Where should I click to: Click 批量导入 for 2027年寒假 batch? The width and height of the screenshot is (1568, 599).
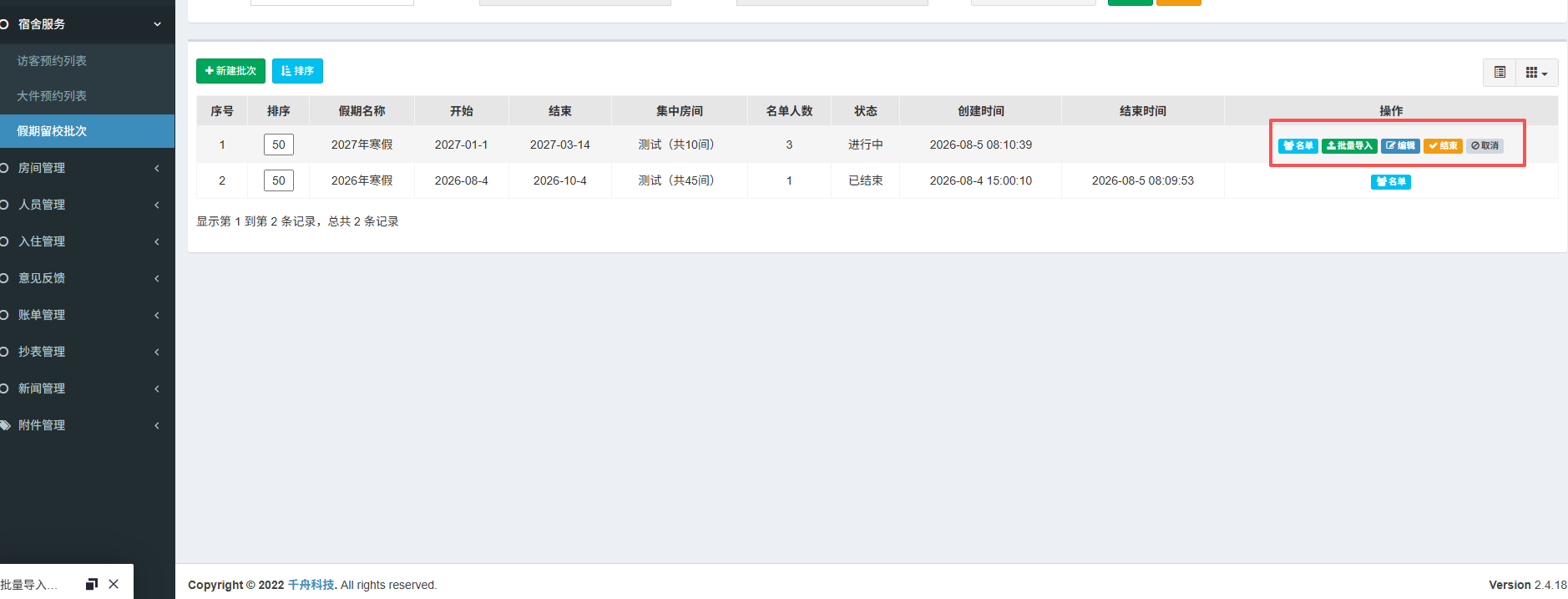pyautogui.click(x=1349, y=145)
